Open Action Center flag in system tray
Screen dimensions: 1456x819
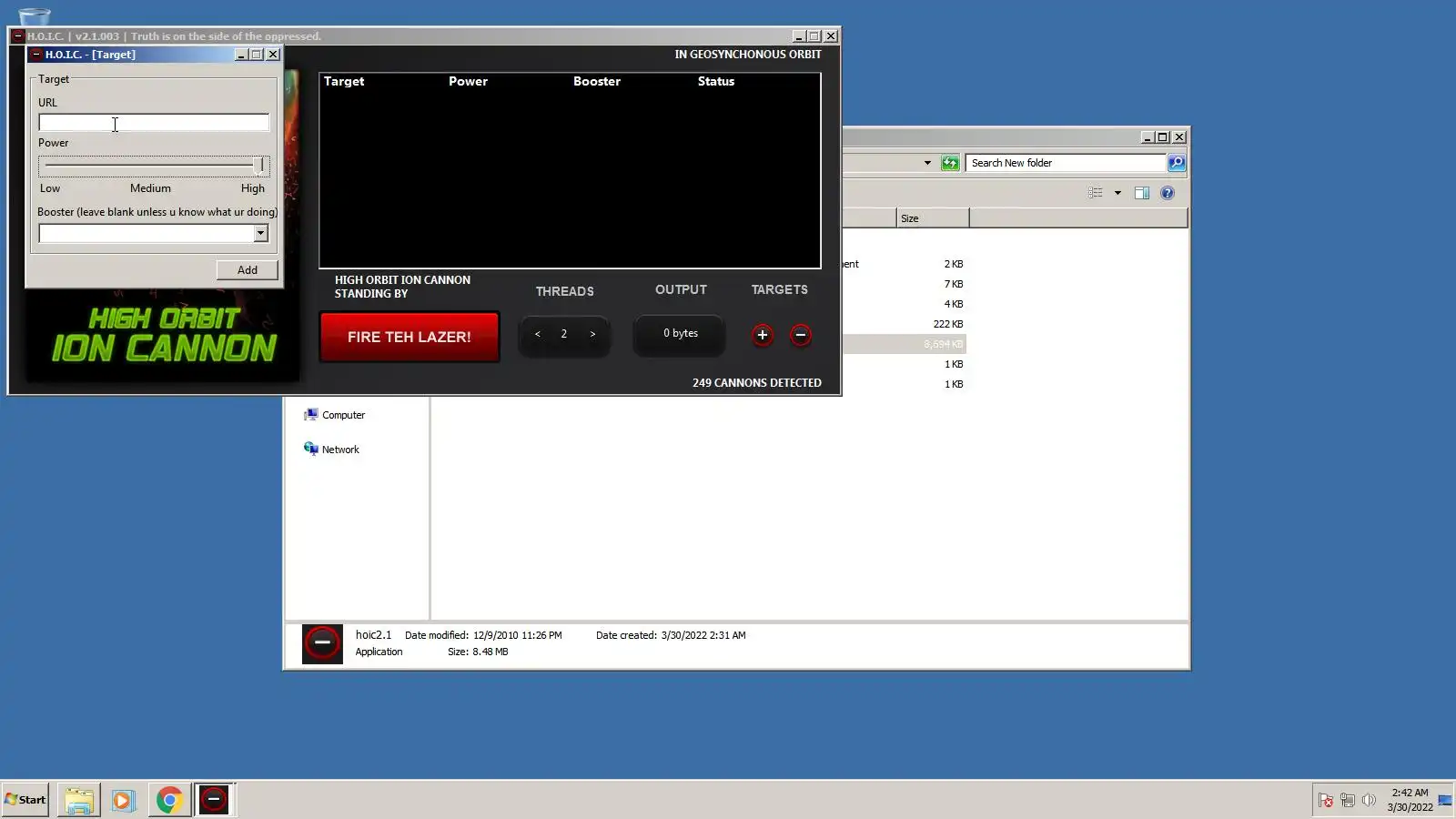[x=1326, y=801]
